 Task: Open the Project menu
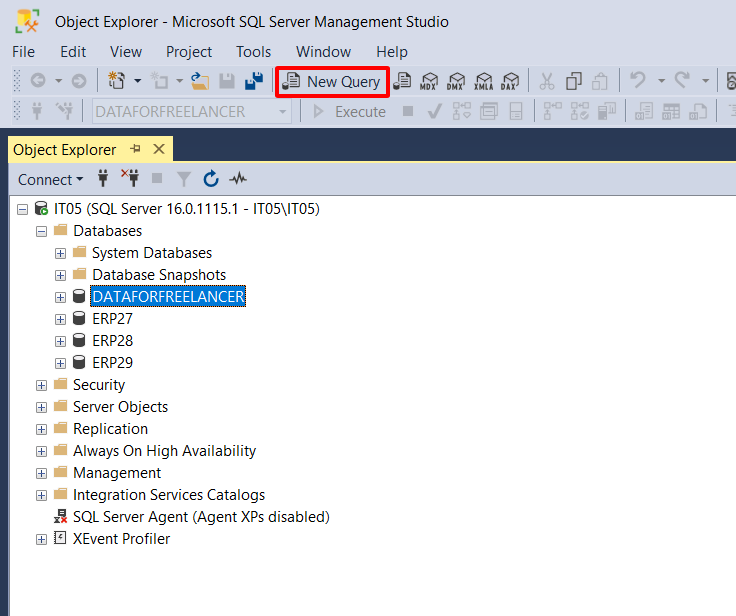coord(189,52)
